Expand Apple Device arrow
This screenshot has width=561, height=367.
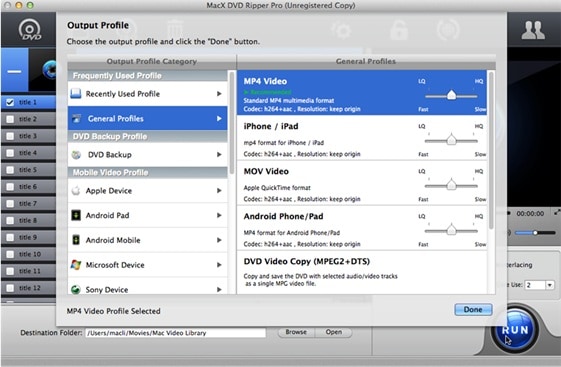click(219, 191)
